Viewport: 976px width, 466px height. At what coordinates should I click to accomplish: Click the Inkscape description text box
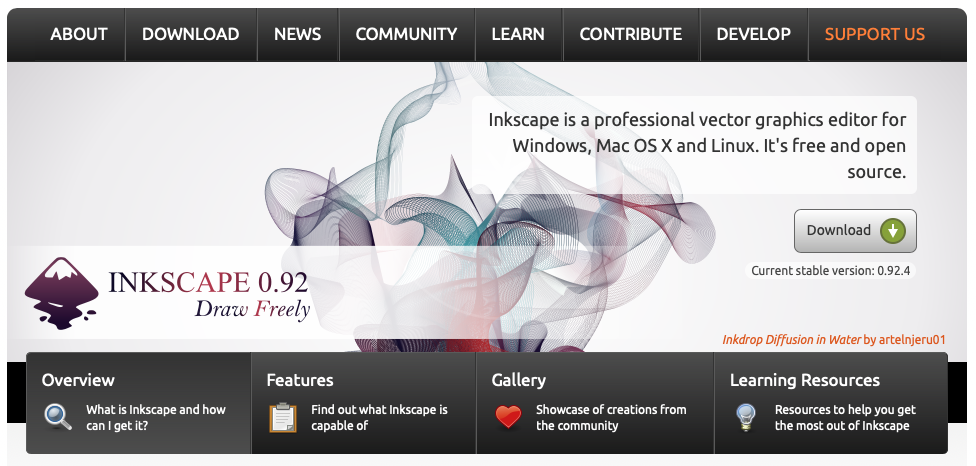pyautogui.click(x=695, y=145)
